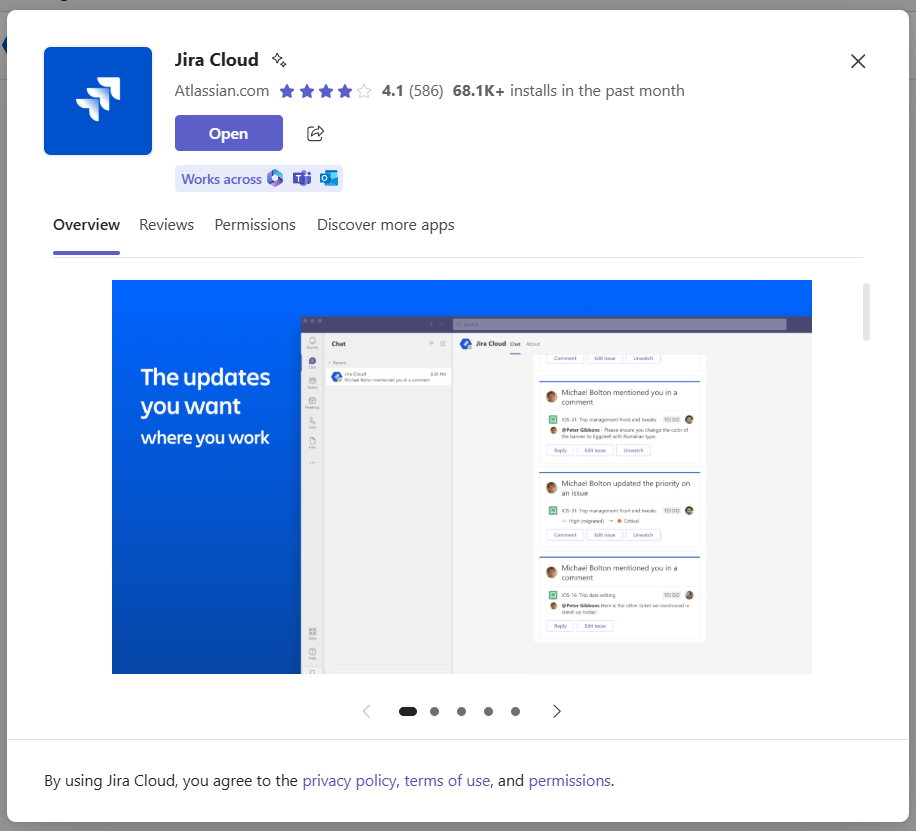This screenshot has width=916, height=831.
Task: Click the star rating row
Action: pyautogui.click(x=325, y=91)
